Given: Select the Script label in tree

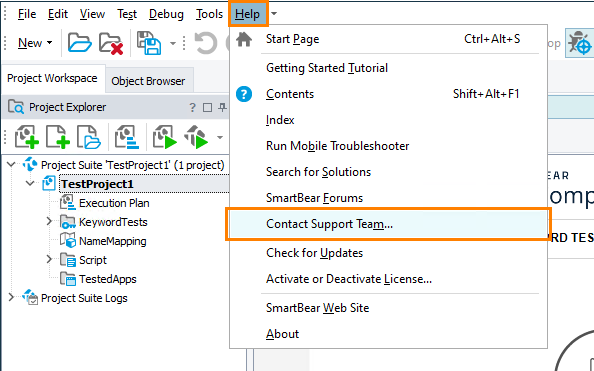Looking at the screenshot, I should [x=93, y=260].
